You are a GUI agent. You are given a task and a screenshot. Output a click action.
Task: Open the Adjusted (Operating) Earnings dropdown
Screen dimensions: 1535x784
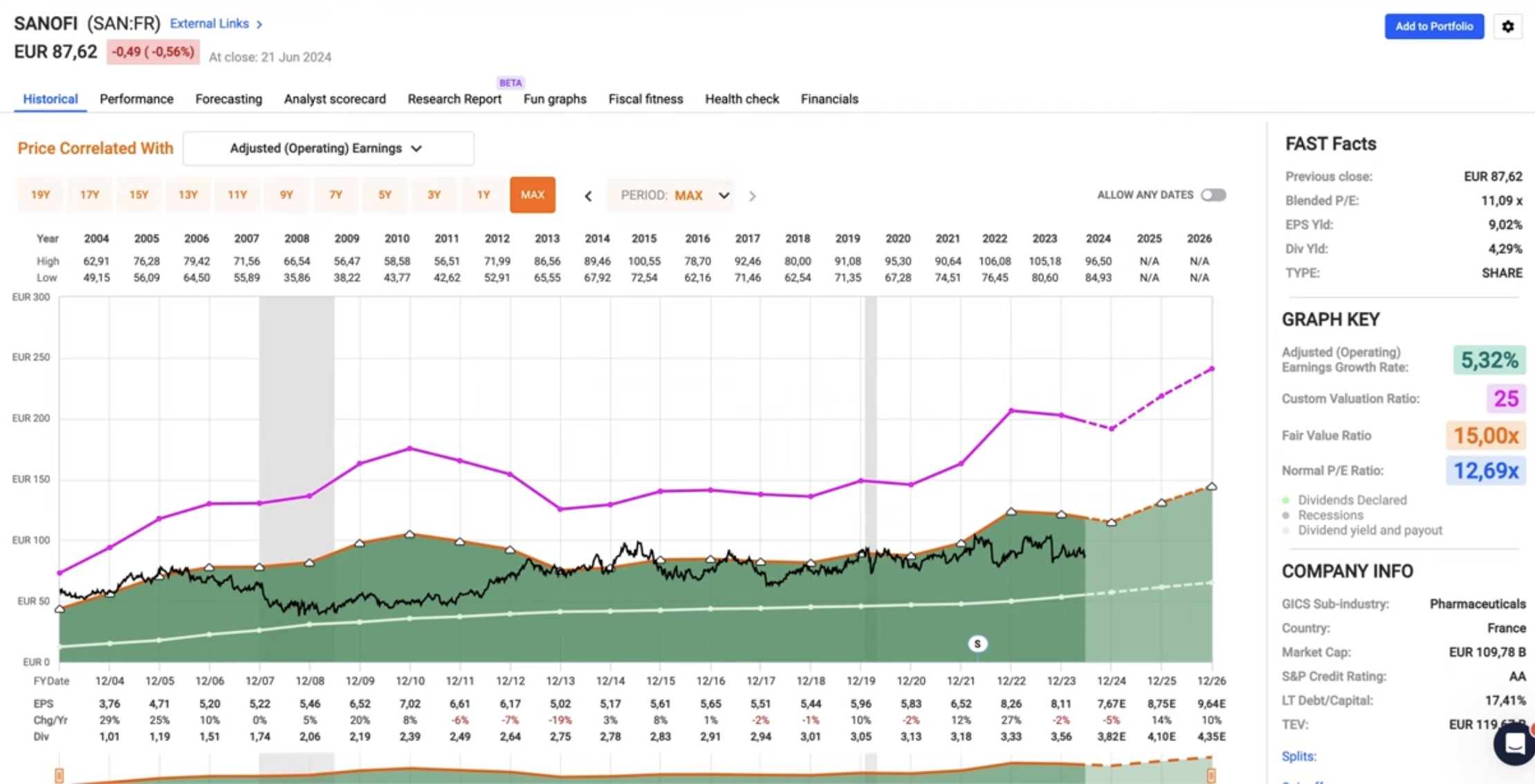[329, 149]
